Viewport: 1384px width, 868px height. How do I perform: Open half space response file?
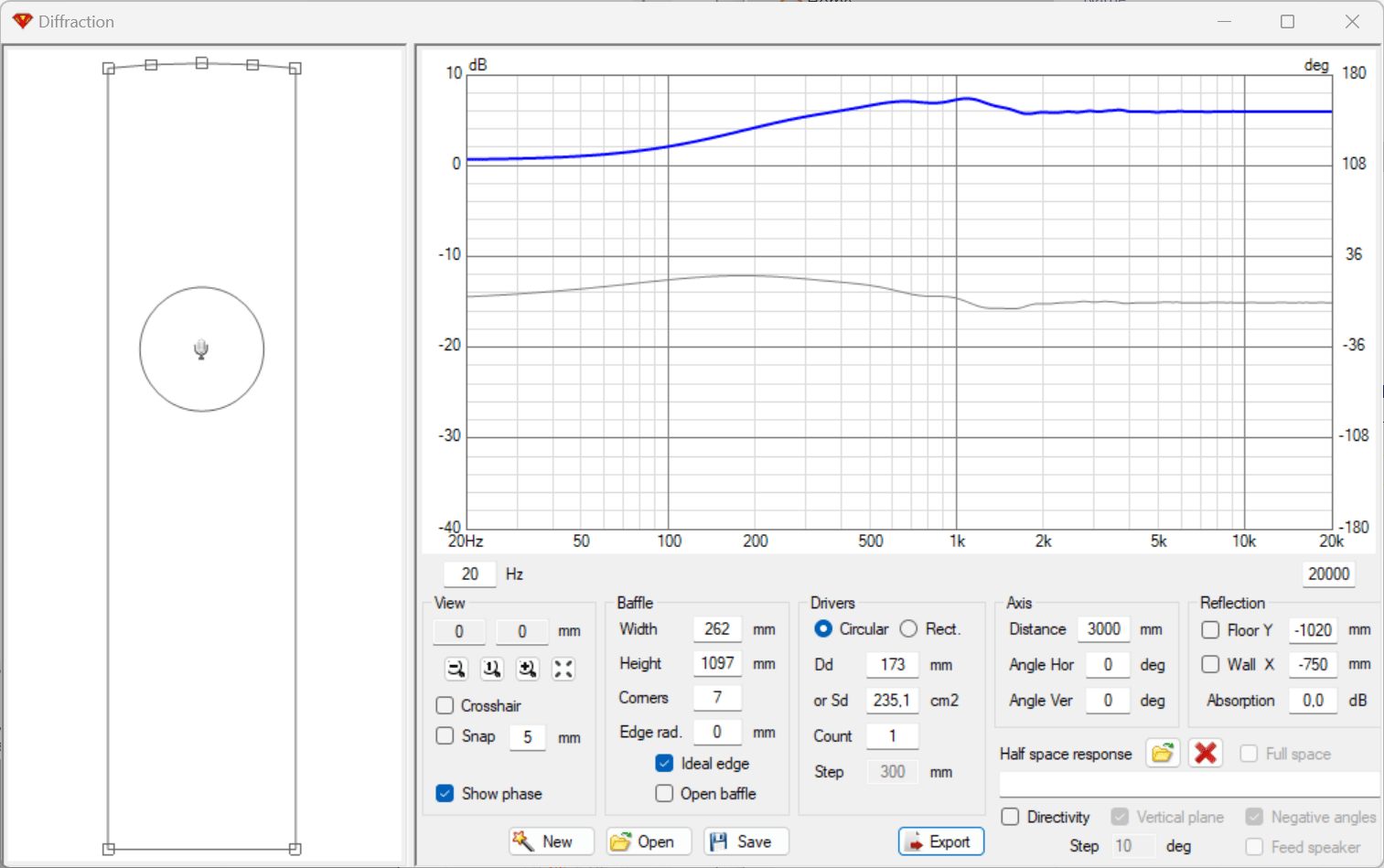click(1163, 754)
